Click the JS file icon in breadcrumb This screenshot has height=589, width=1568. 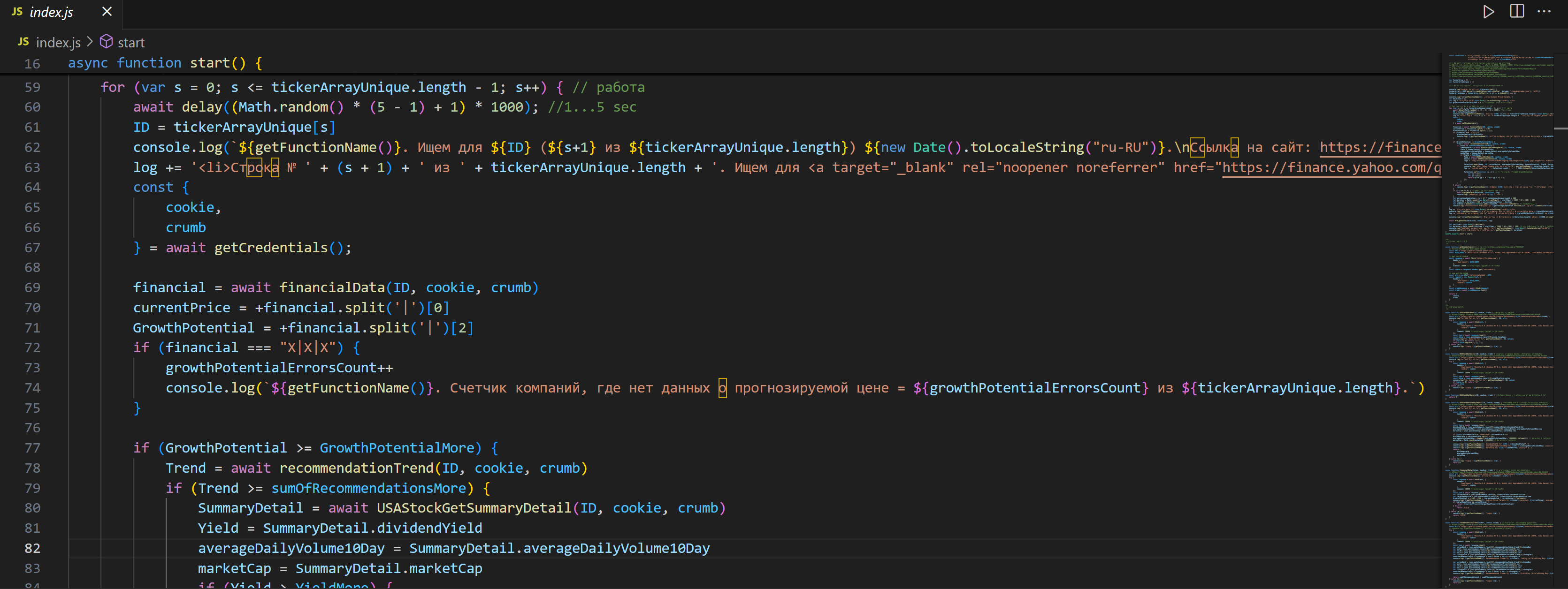[23, 42]
